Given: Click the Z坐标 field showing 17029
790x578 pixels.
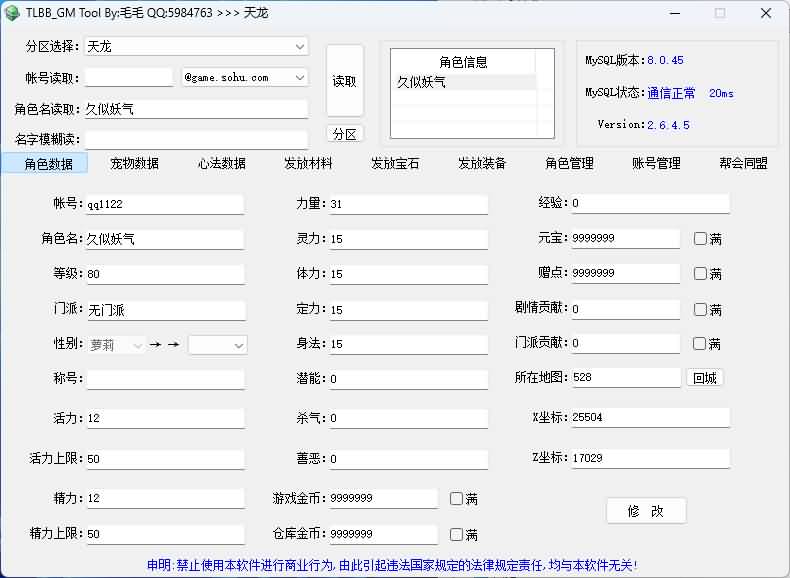Looking at the screenshot, I should click(x=650, y=458).
